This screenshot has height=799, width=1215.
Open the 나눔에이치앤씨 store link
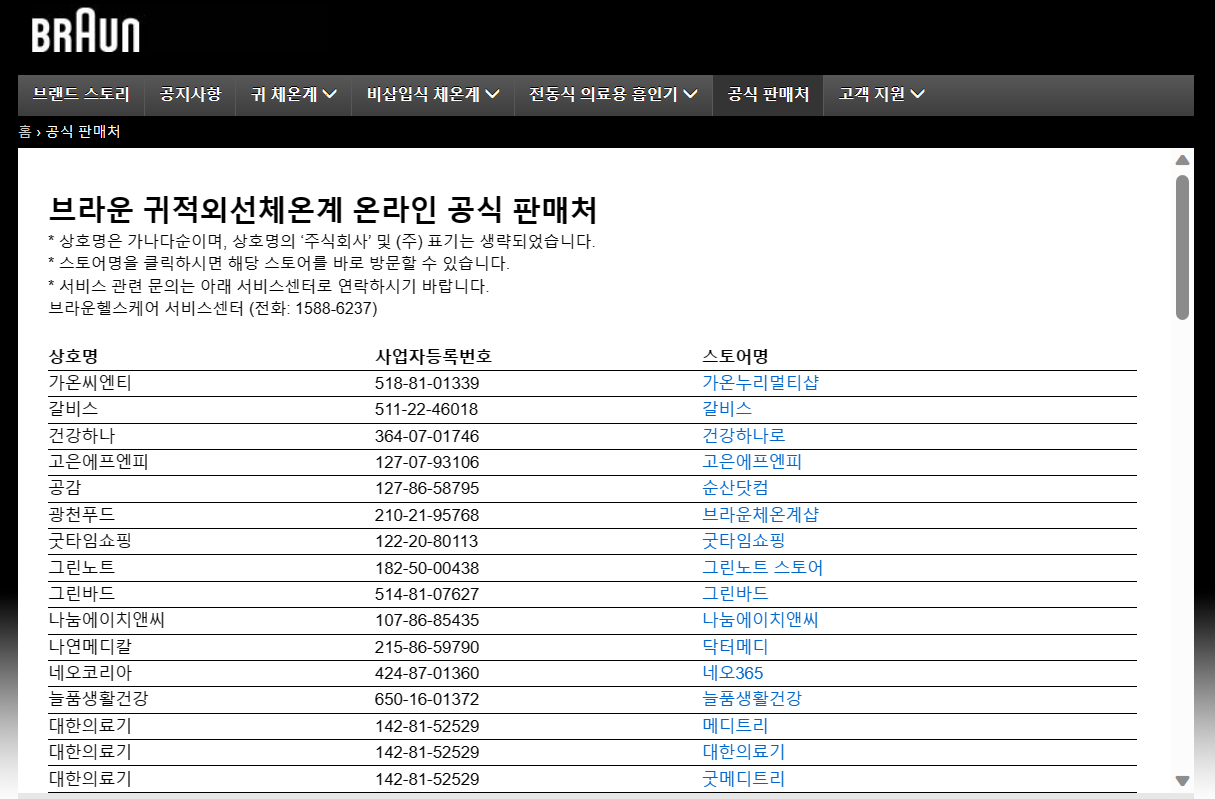(760, 620)
